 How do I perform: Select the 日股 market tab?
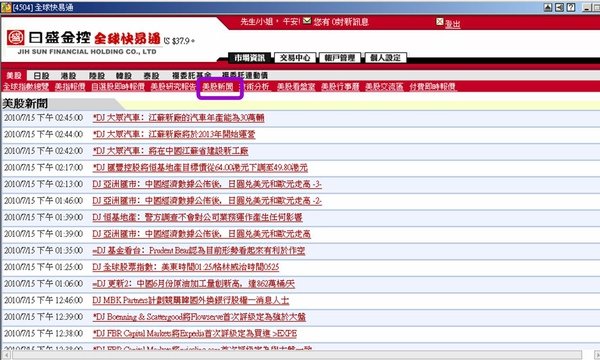[x=41, y=76]
